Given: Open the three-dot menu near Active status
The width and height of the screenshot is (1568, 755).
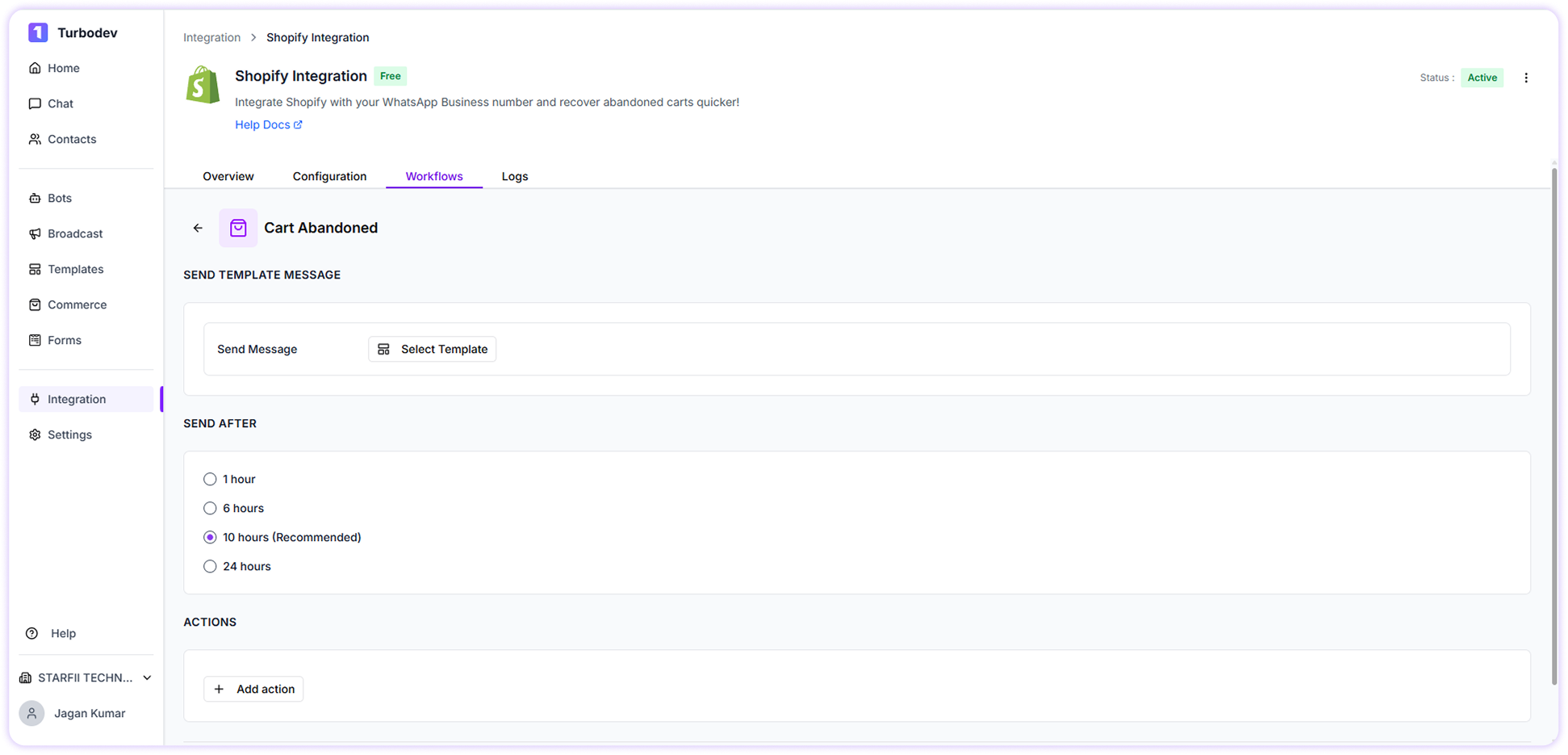Looking at the screenshot, I should (x=1526, y=78).
